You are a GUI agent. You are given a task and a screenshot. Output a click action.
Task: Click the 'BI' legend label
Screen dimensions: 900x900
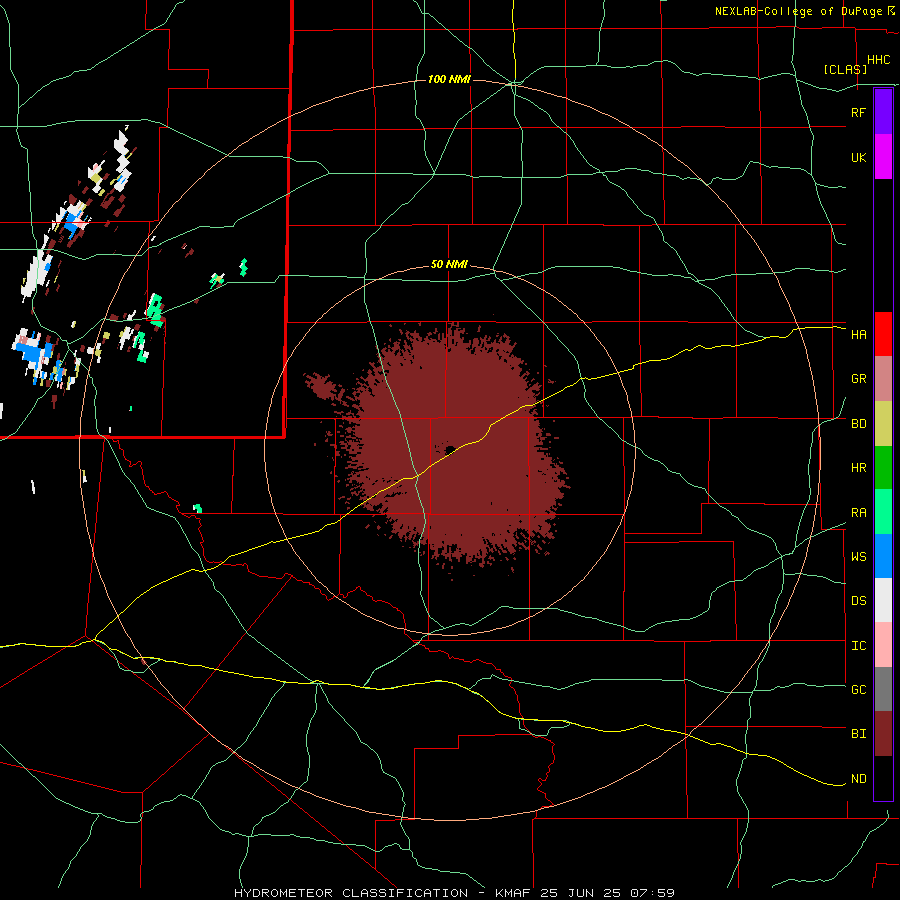(858, 734)
